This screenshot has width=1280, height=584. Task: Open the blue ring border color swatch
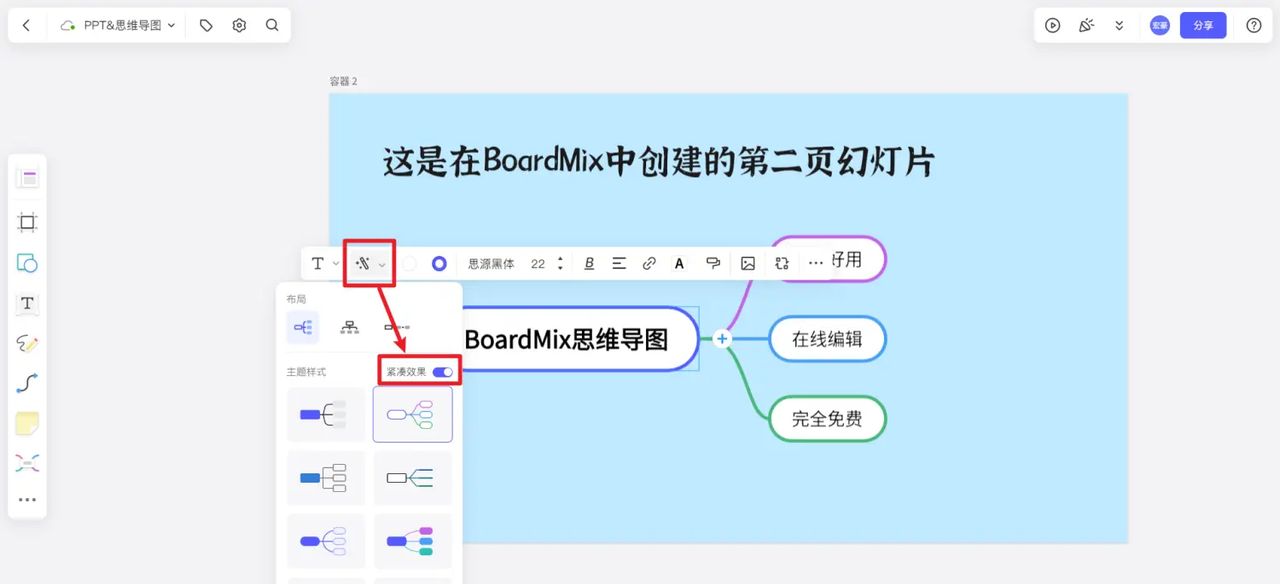coord(439,264)
